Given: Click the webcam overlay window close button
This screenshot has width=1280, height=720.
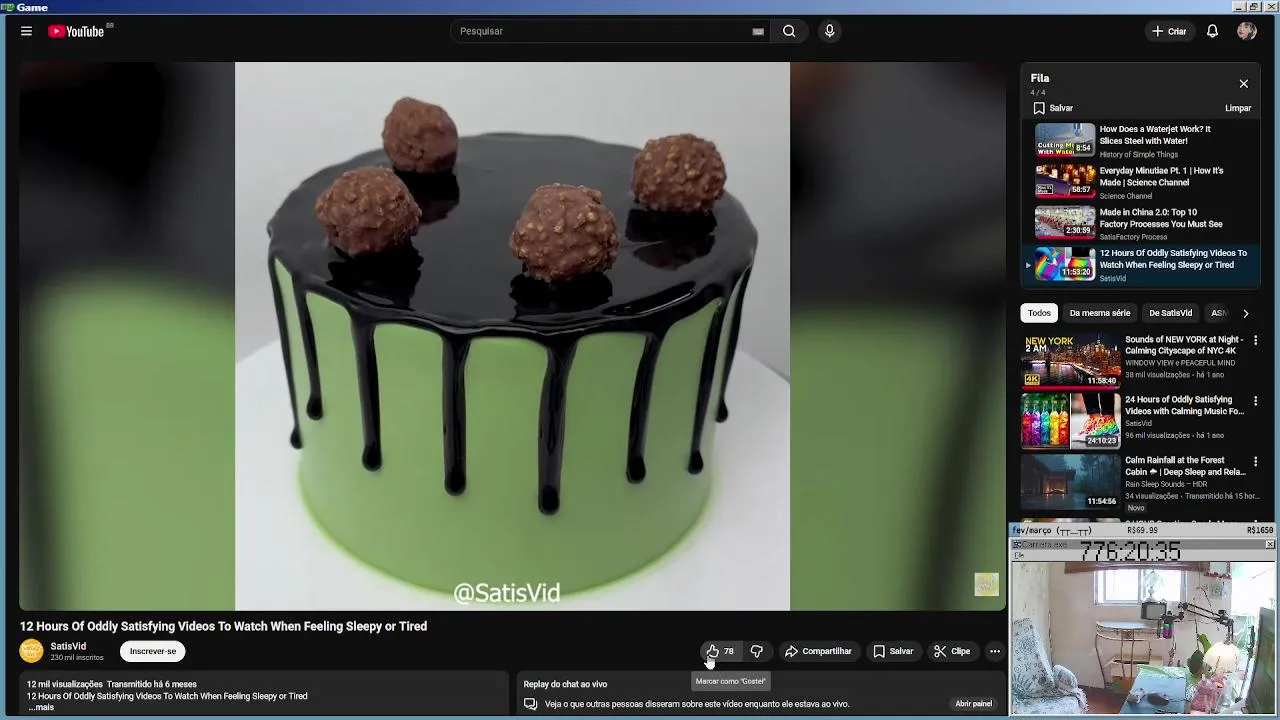Looking at the screenshot, I should click(1270, 545).
